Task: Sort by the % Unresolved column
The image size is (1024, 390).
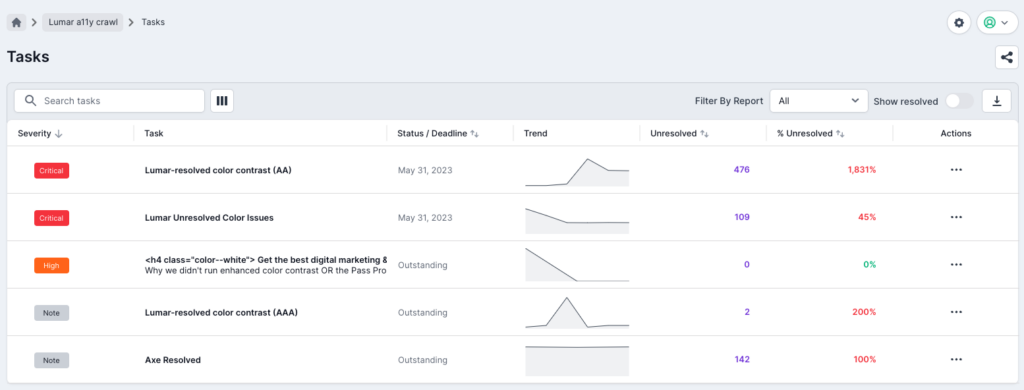Action: (810, 133)
